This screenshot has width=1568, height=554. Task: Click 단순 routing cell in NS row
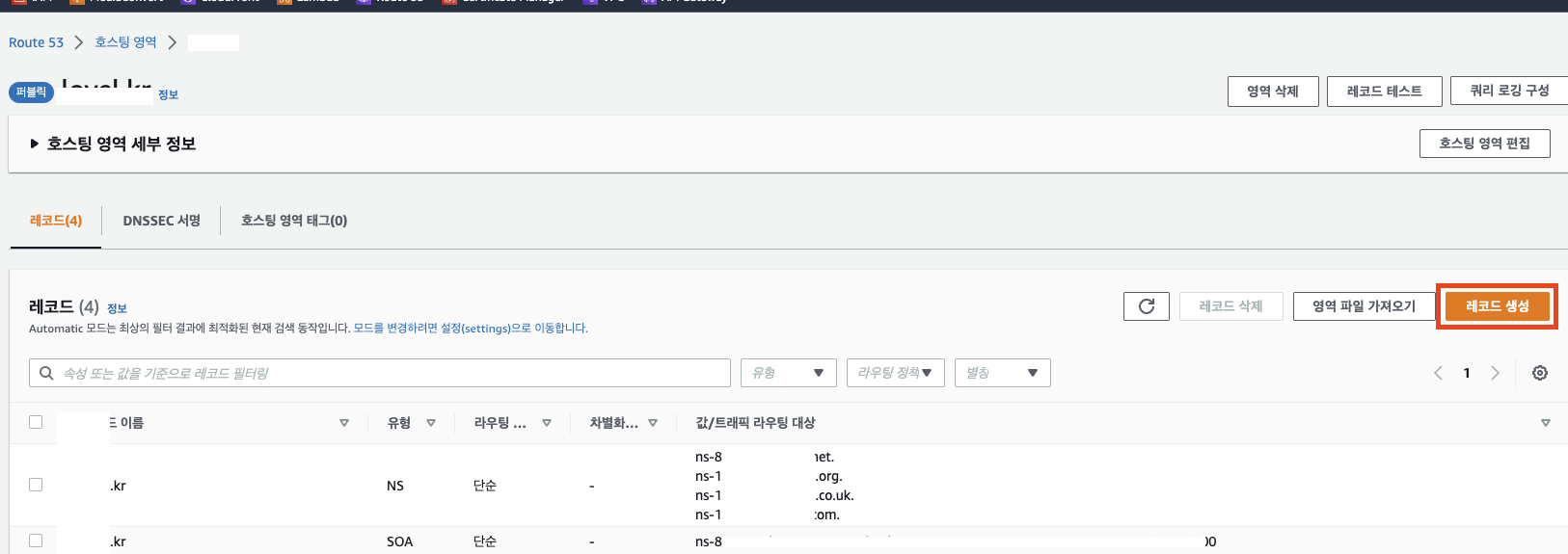[485, 486]
